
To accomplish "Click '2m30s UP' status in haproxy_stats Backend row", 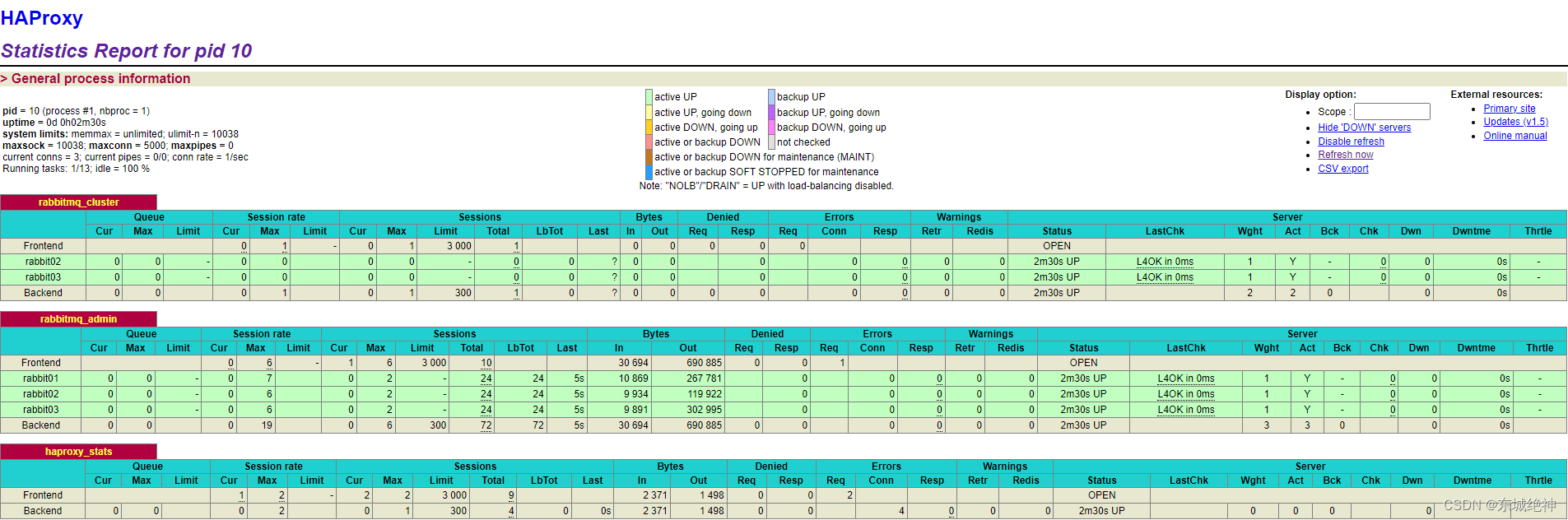I will (1101, 511).
